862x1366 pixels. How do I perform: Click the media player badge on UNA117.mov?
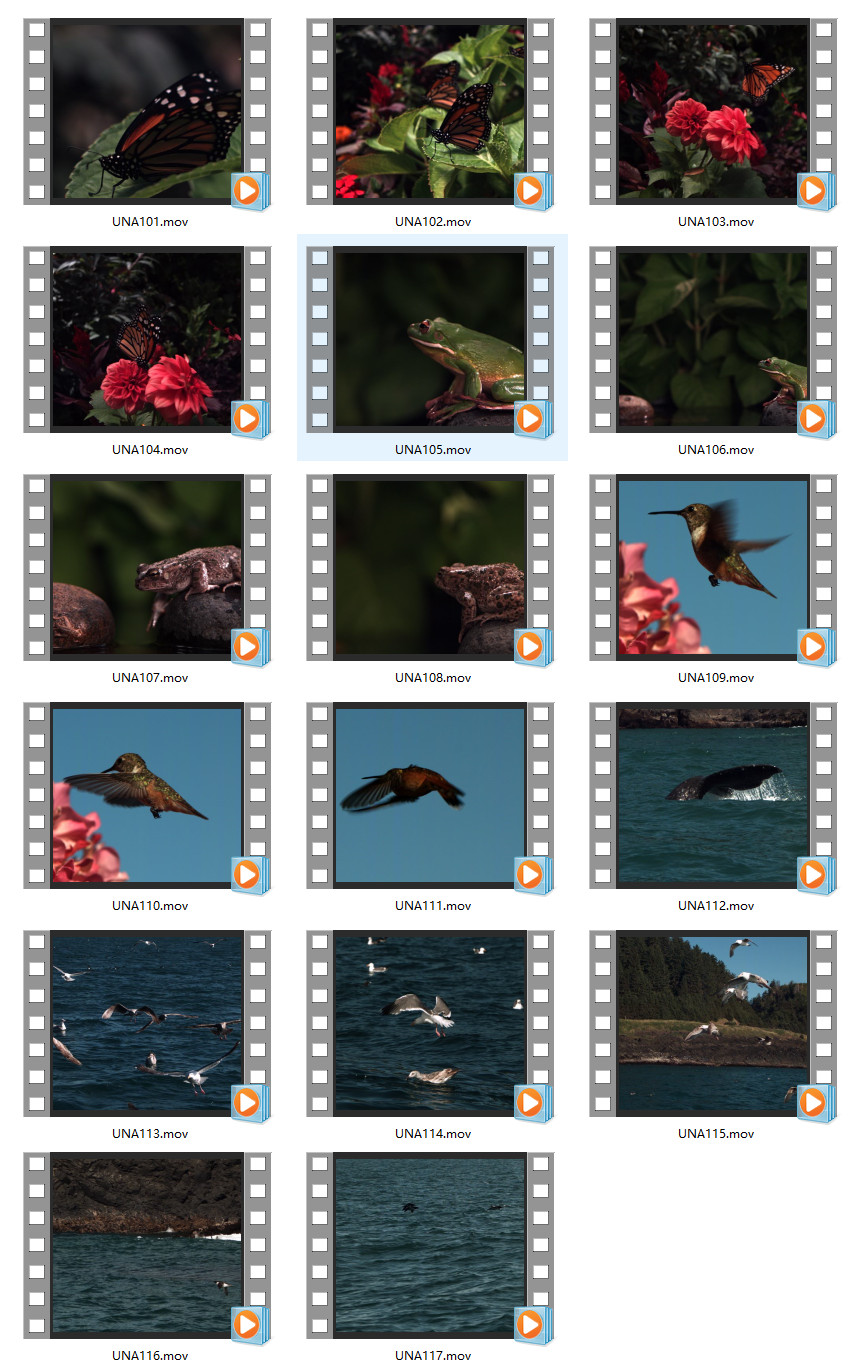533,1325
